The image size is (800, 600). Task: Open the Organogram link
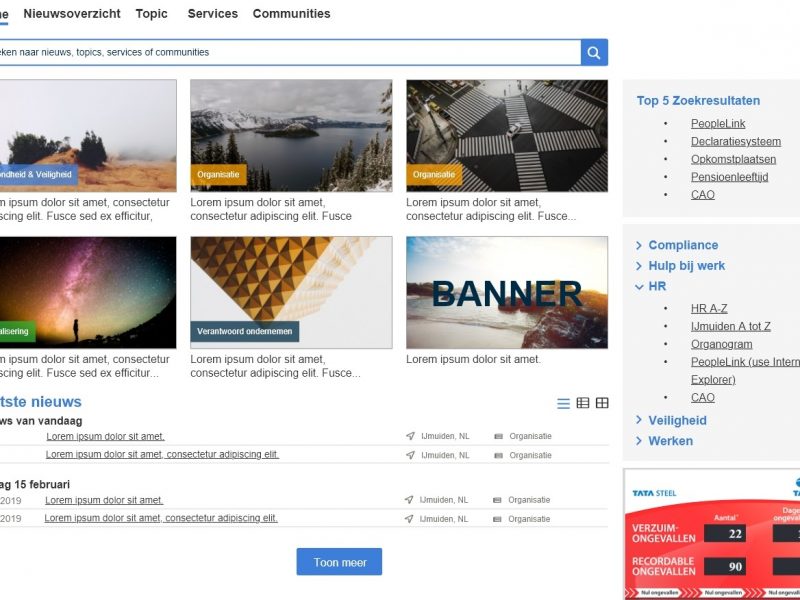pyautogui.click(x=721, y=344)
